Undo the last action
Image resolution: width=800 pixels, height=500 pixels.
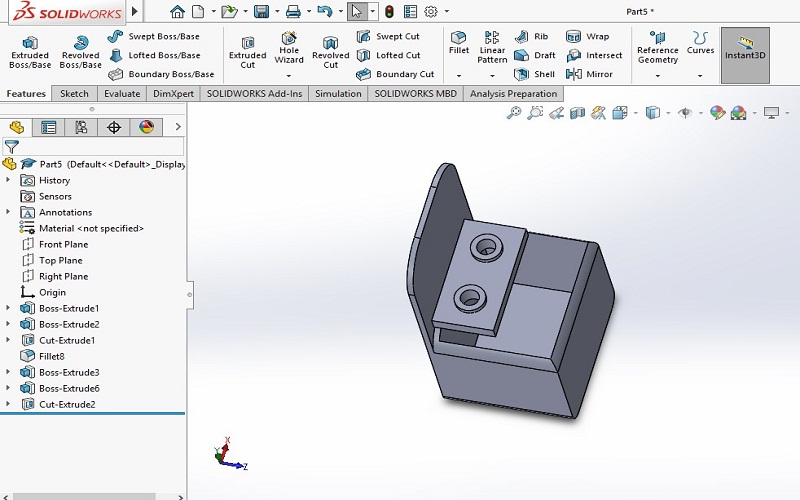tap(324, 11)
